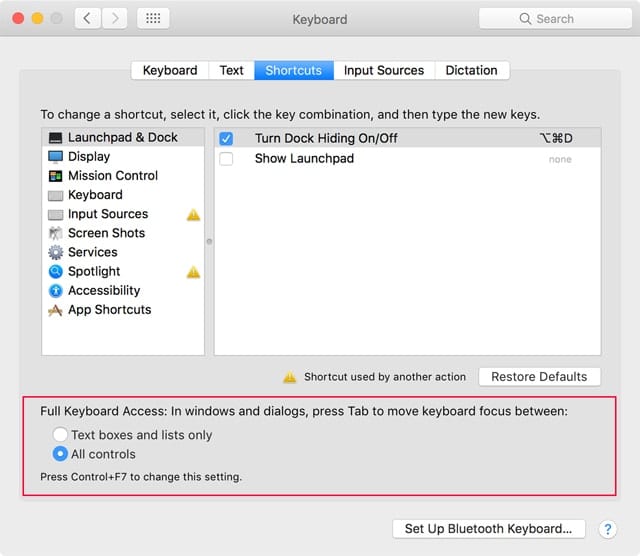Open the Services gear icon category
Viewport: 640px width, 556px height.
(56, 252)
